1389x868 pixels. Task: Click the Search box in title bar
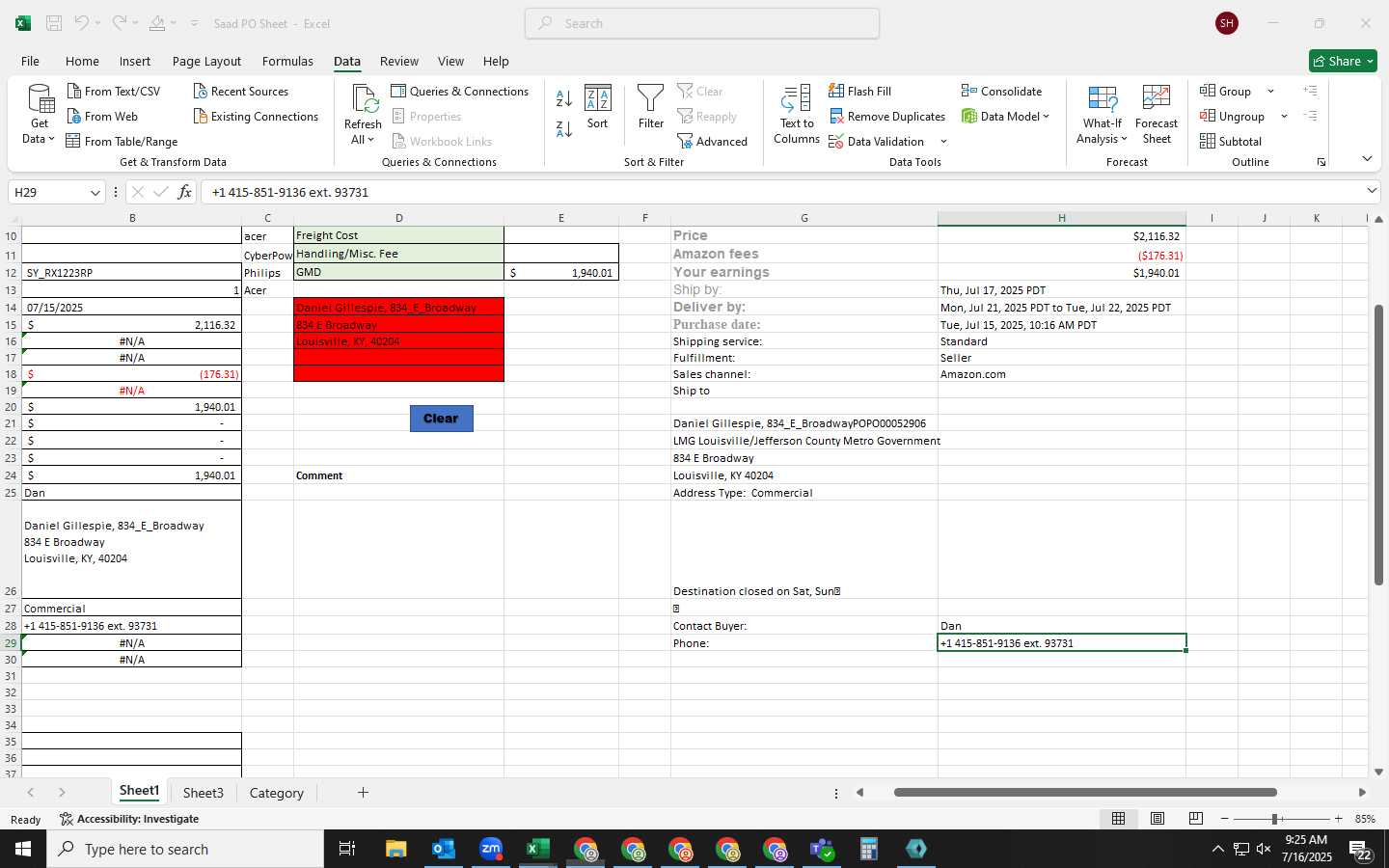point(702,23)
